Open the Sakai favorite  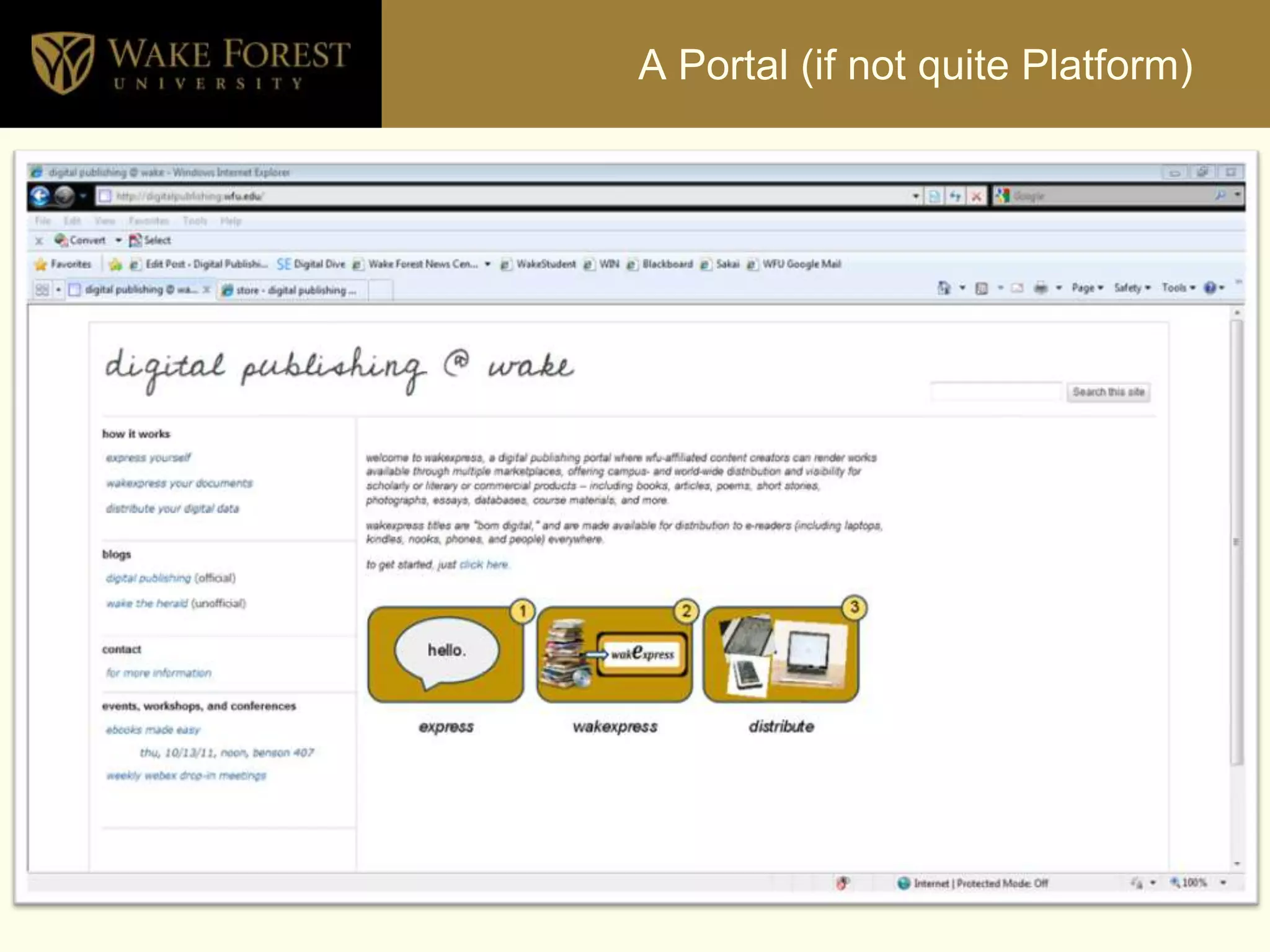point(720,264)
